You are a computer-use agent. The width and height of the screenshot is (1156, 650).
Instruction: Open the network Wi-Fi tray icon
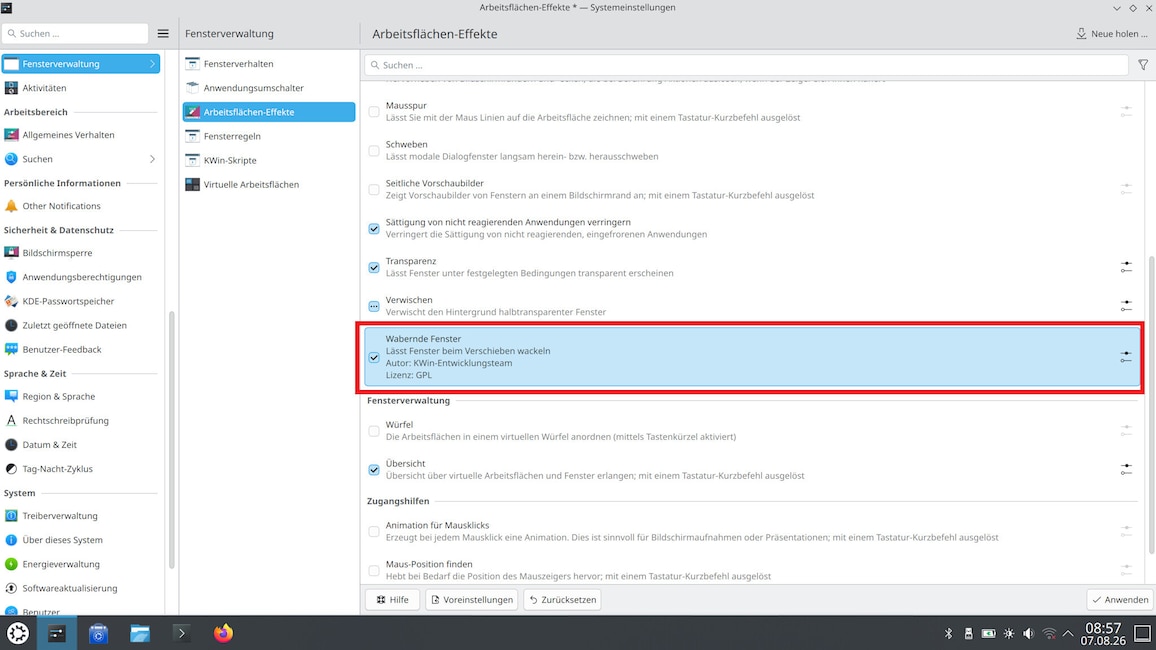coord(1048,634)
